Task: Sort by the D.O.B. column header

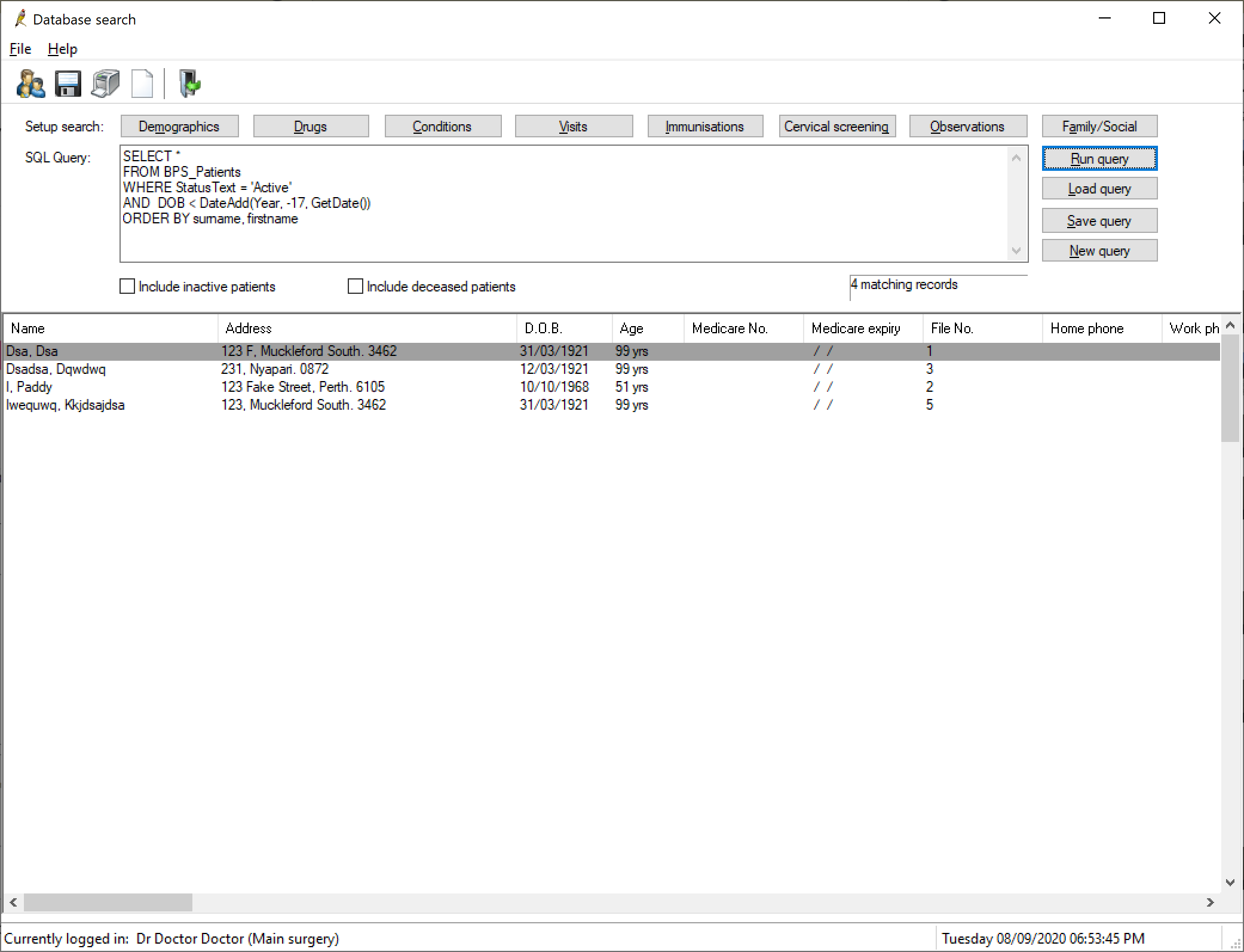Action: tap(565, 328)
